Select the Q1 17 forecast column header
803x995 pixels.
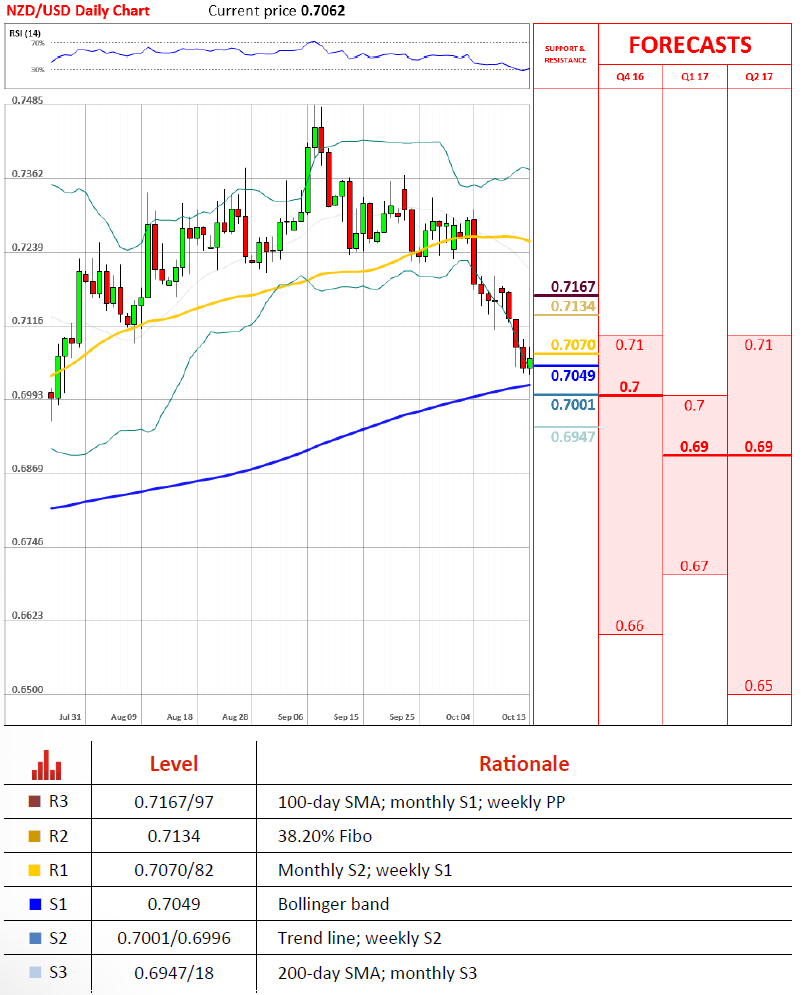(x=694, y=76)
